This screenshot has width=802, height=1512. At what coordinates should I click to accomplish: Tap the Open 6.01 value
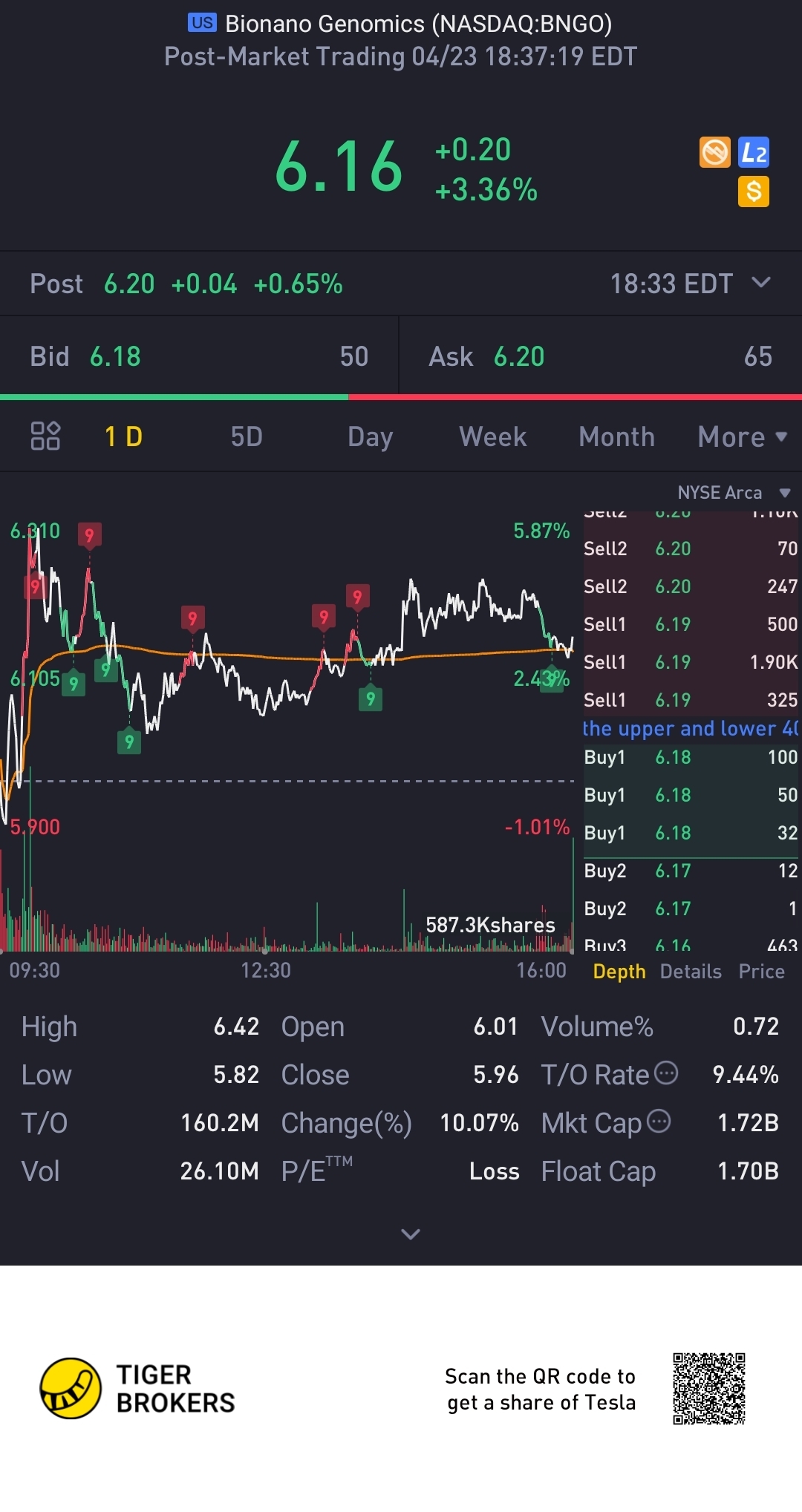[496, 1027]
